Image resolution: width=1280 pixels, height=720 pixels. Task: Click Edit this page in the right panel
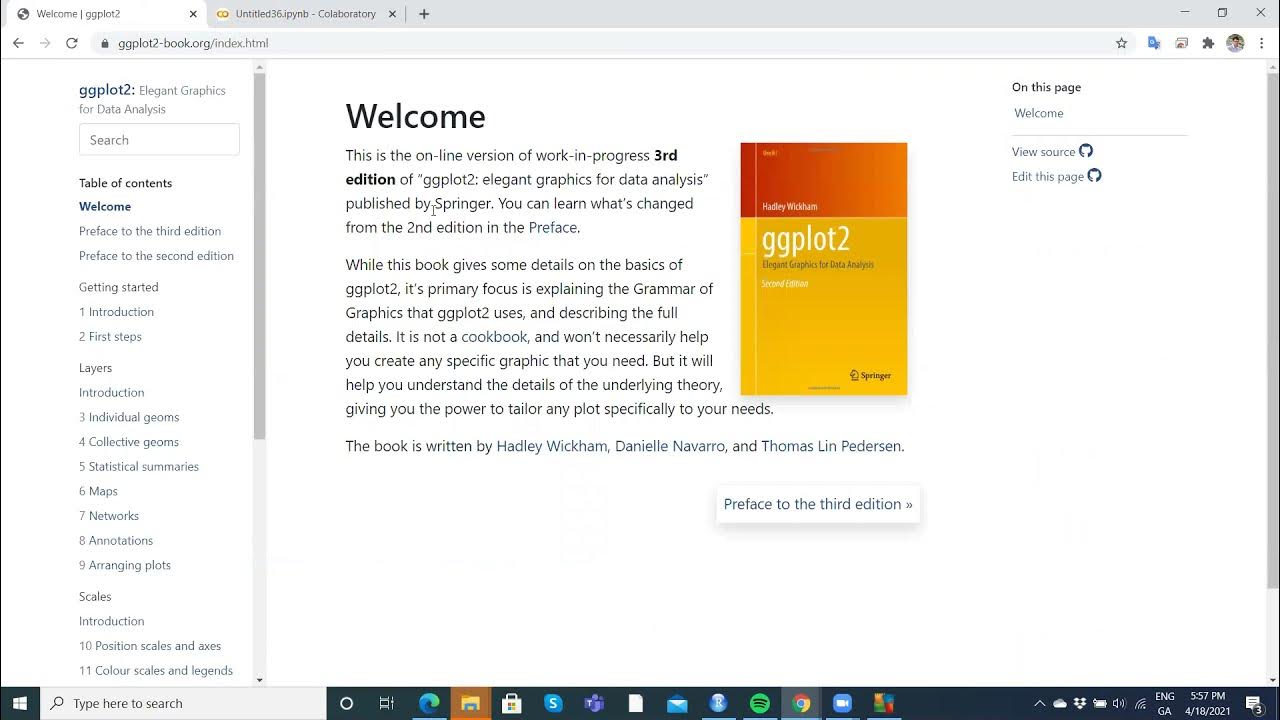(x=1048, y=176)
